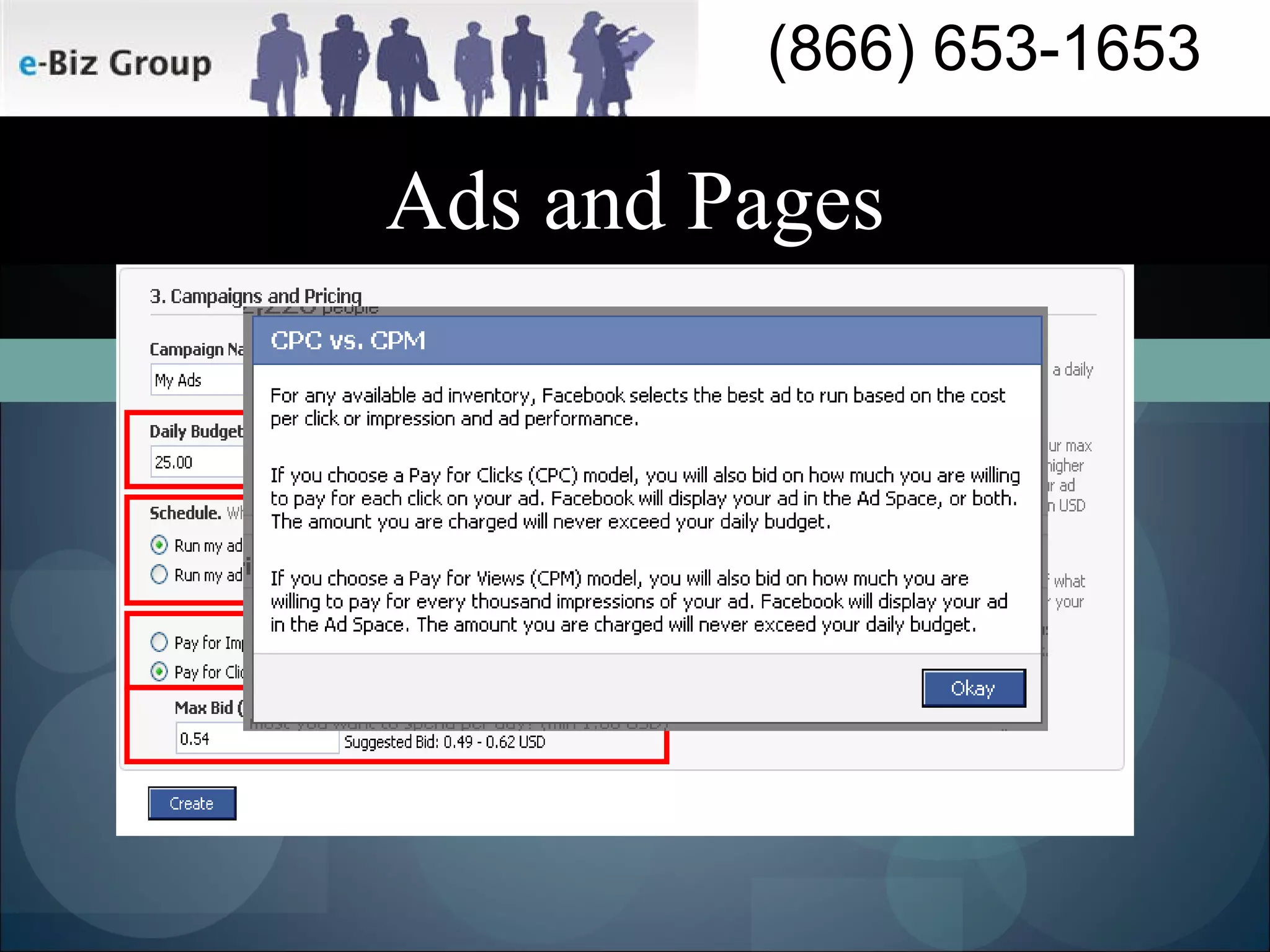Click the 'Schedule.' label

pos(185,513)
